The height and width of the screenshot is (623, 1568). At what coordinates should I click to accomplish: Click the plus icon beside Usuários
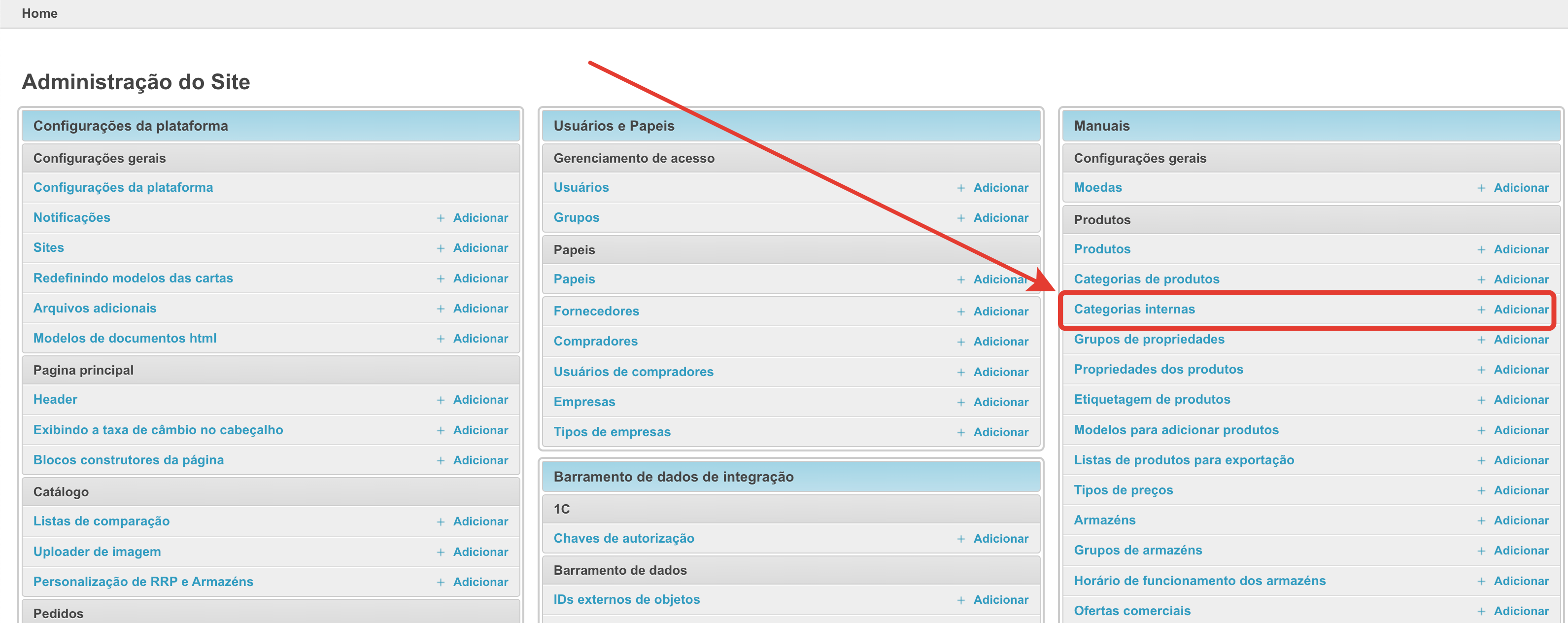pyautogui.click(x=960, y=188)
